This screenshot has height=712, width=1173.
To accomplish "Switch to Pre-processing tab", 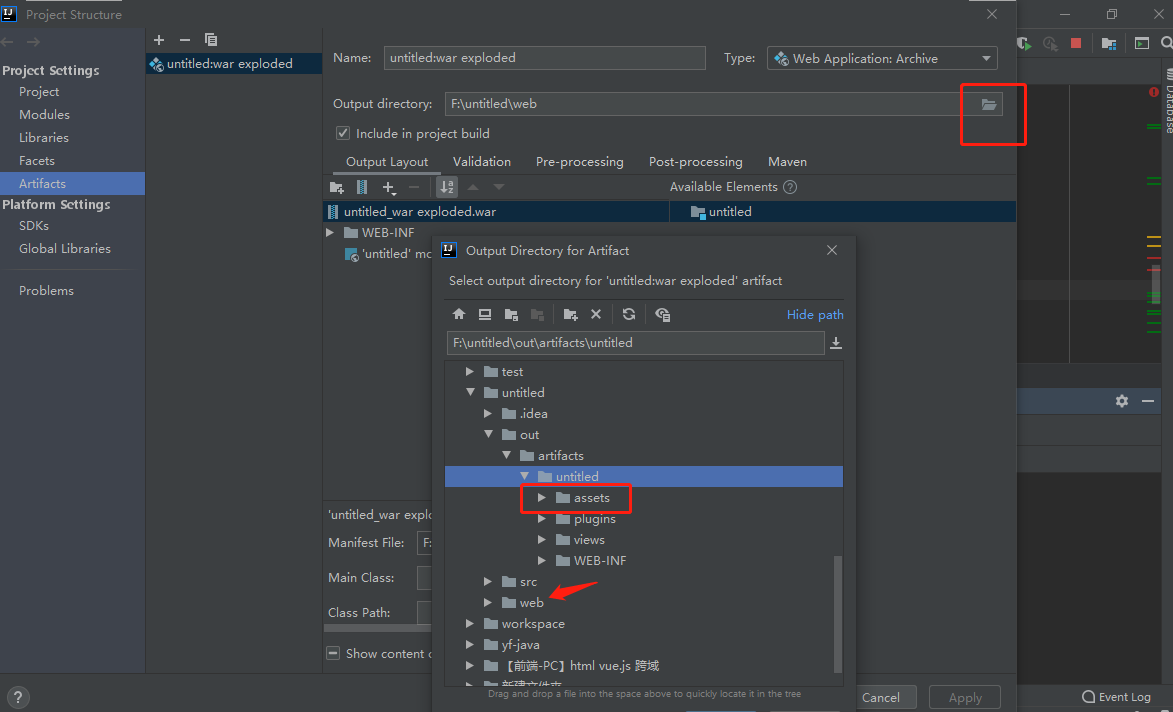I will (x=580, y=162).
